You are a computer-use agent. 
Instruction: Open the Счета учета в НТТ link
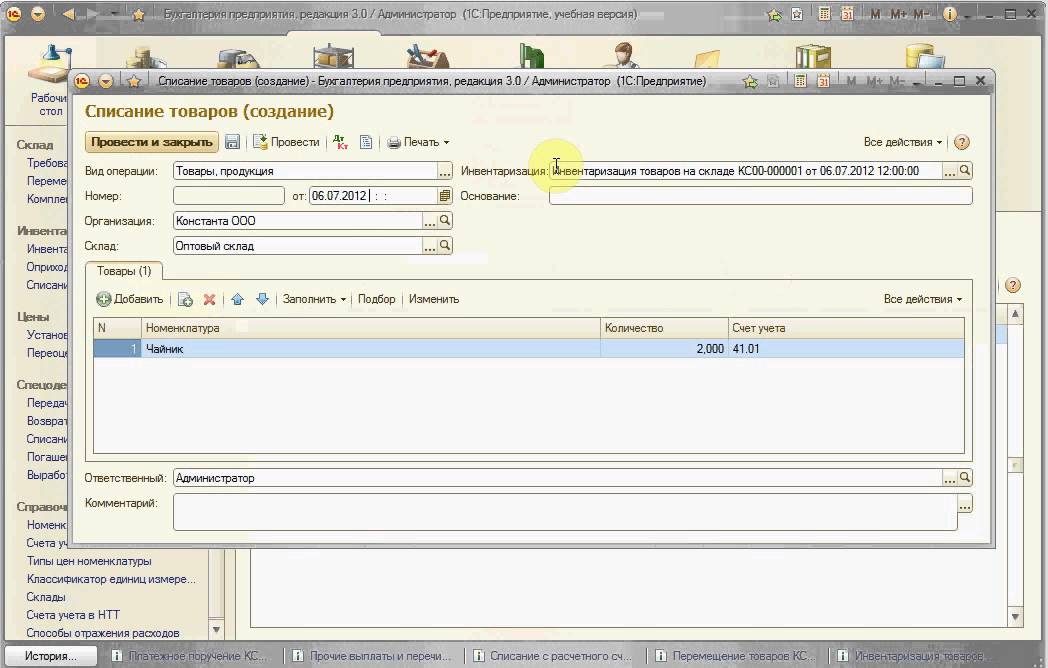coord(73,615)
